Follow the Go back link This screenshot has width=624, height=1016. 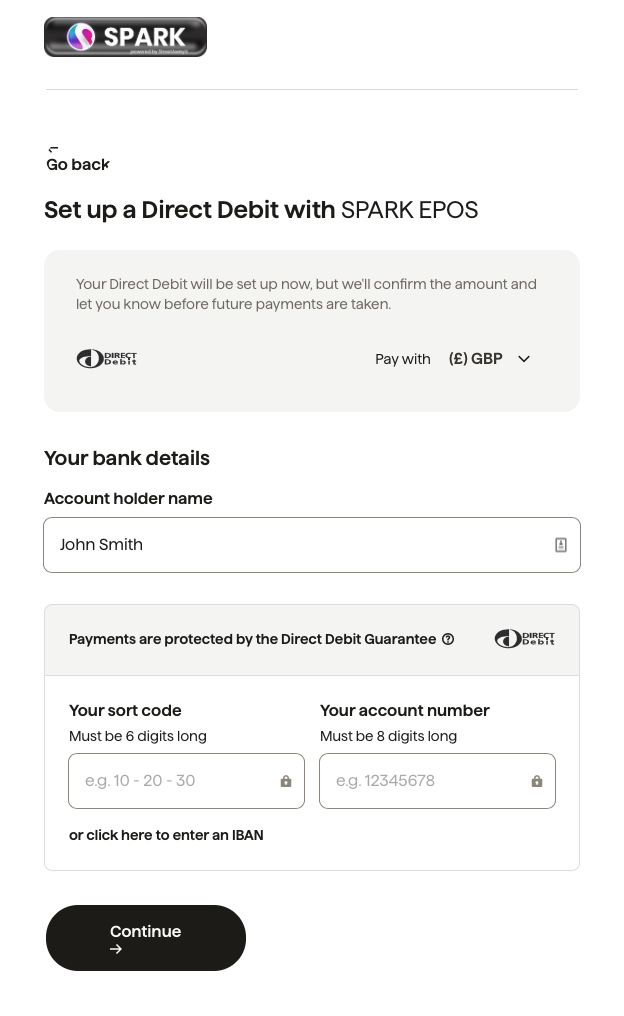tap(77, 164)
